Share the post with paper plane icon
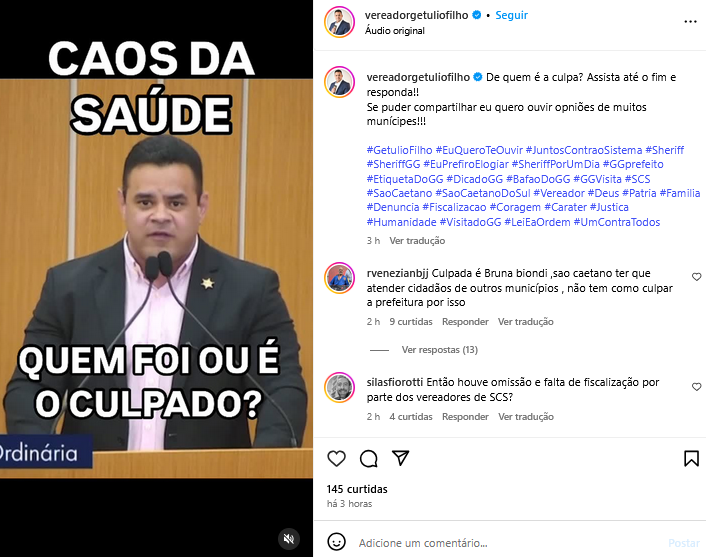This screenshot has width=706, height=557. point(400,458)
